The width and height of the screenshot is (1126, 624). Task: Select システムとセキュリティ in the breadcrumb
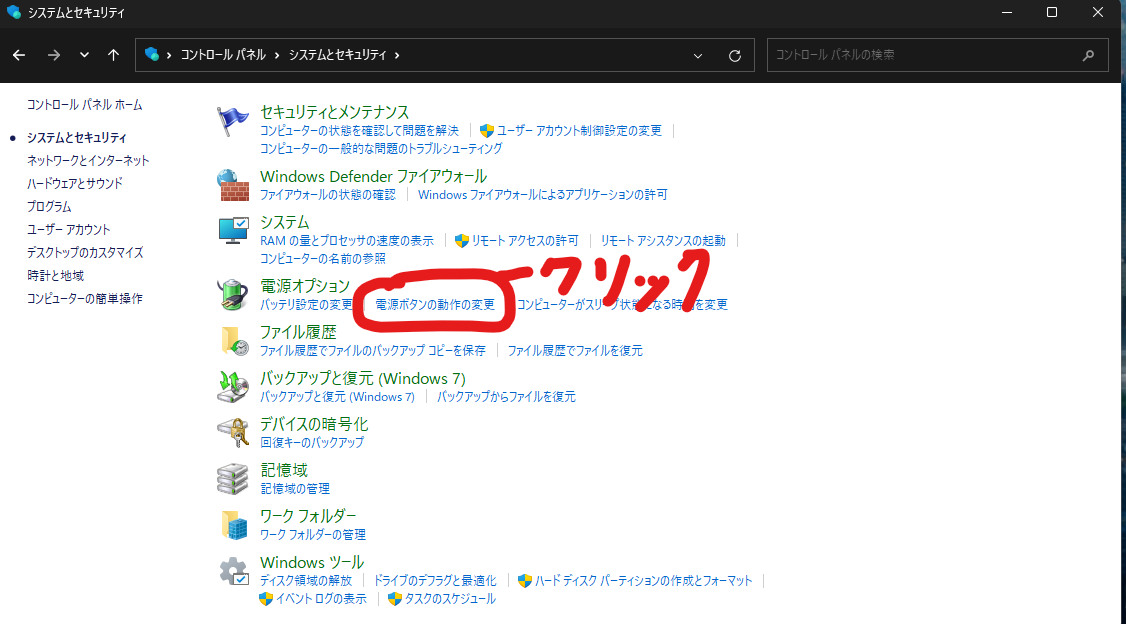click(338, 55)
